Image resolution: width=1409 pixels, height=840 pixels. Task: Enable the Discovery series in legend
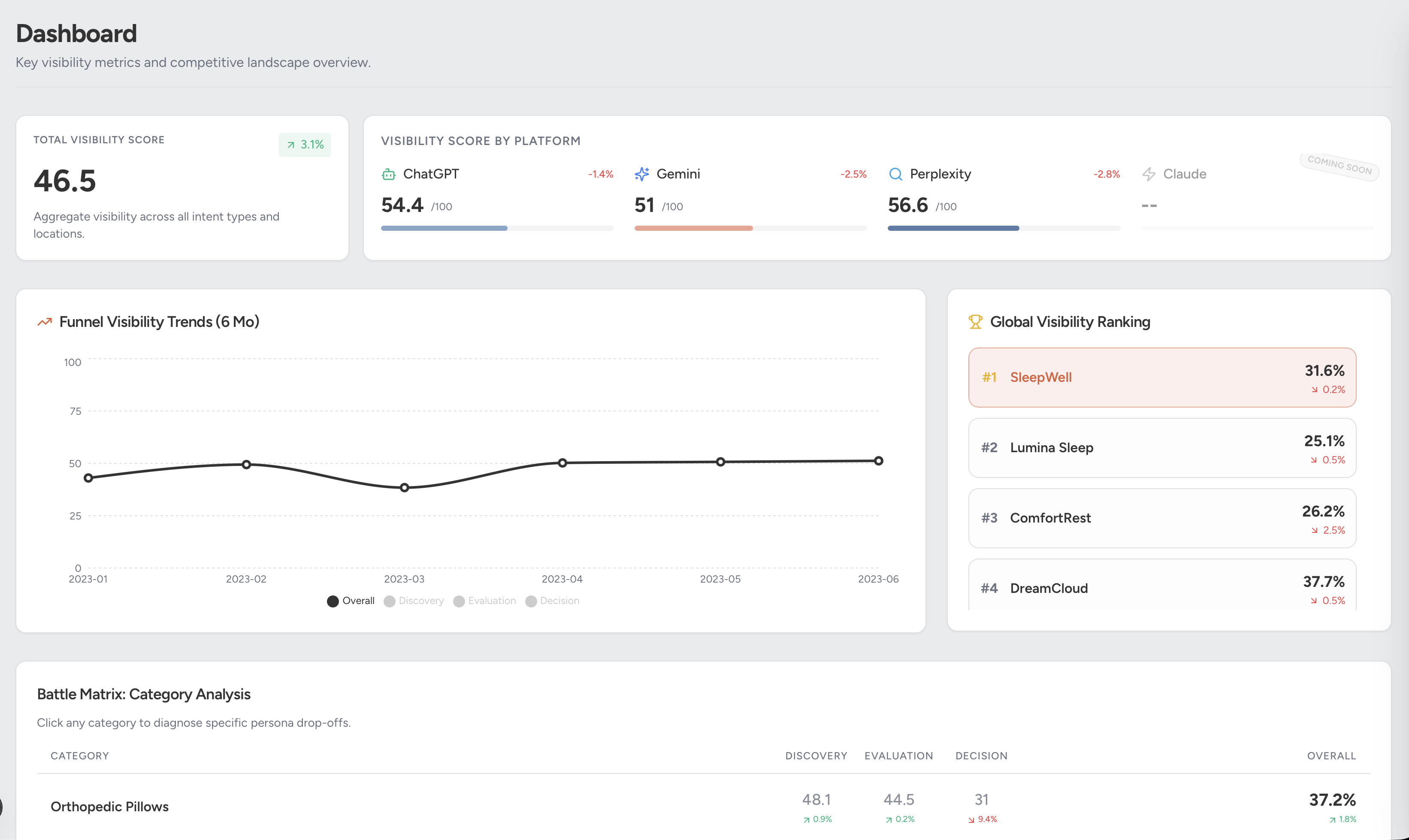click(x=414, y=601)
